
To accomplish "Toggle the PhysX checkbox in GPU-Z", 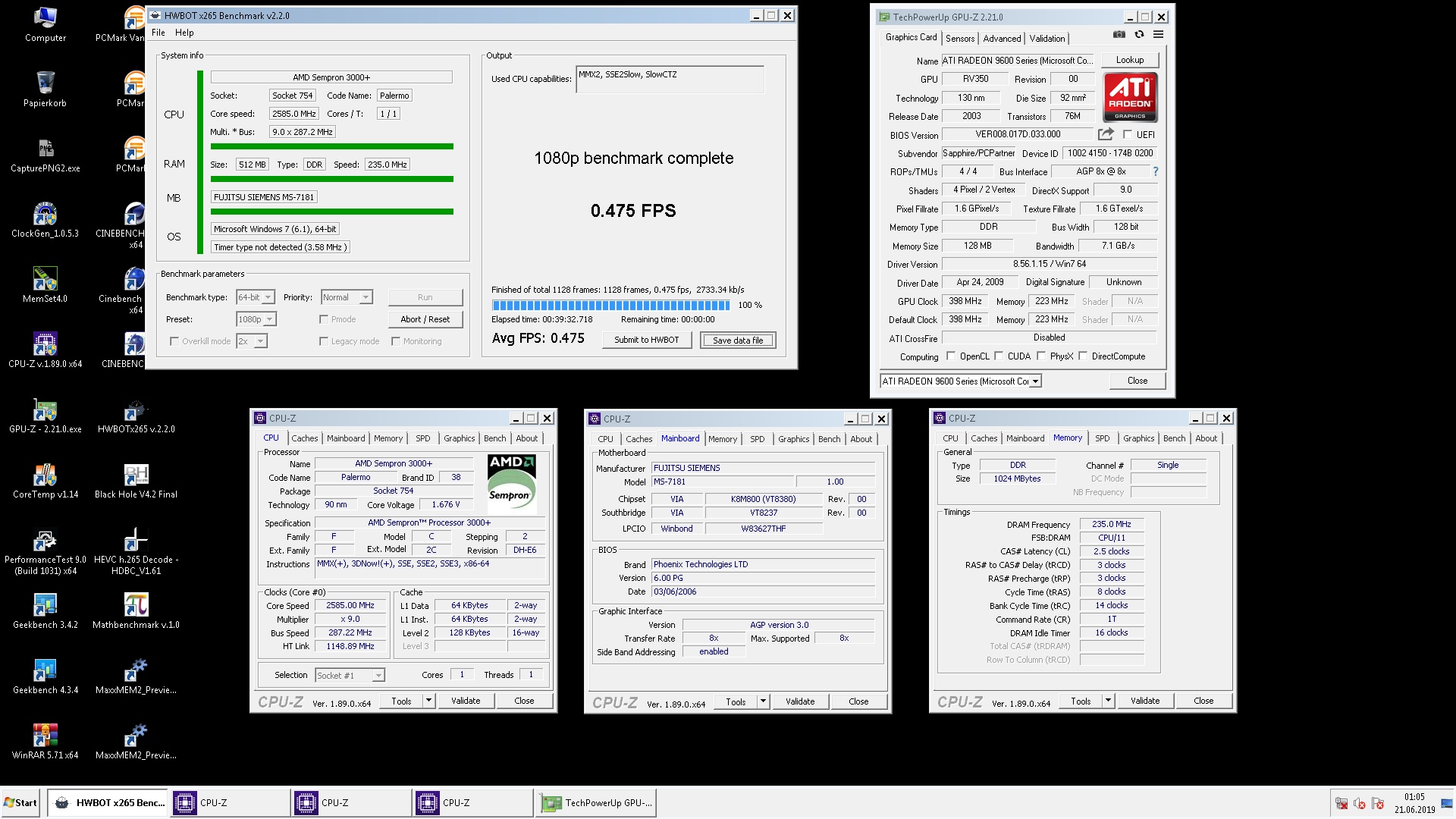I will pos(1041,356).
